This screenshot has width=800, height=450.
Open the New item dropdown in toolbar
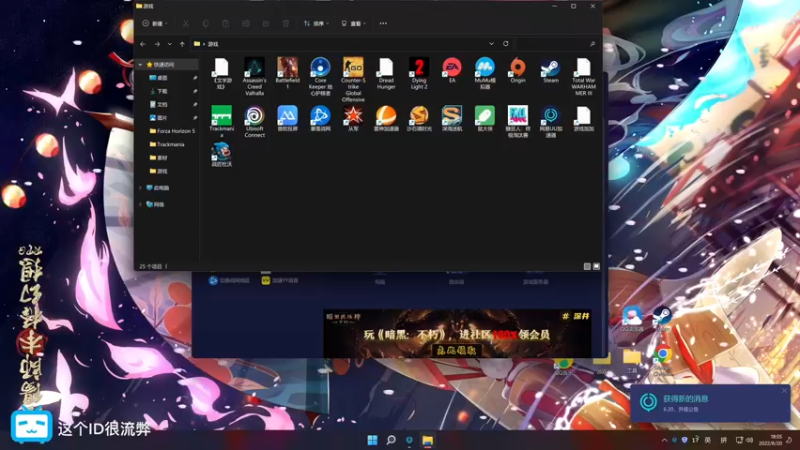pyautogui.click(x=155, y=23)
